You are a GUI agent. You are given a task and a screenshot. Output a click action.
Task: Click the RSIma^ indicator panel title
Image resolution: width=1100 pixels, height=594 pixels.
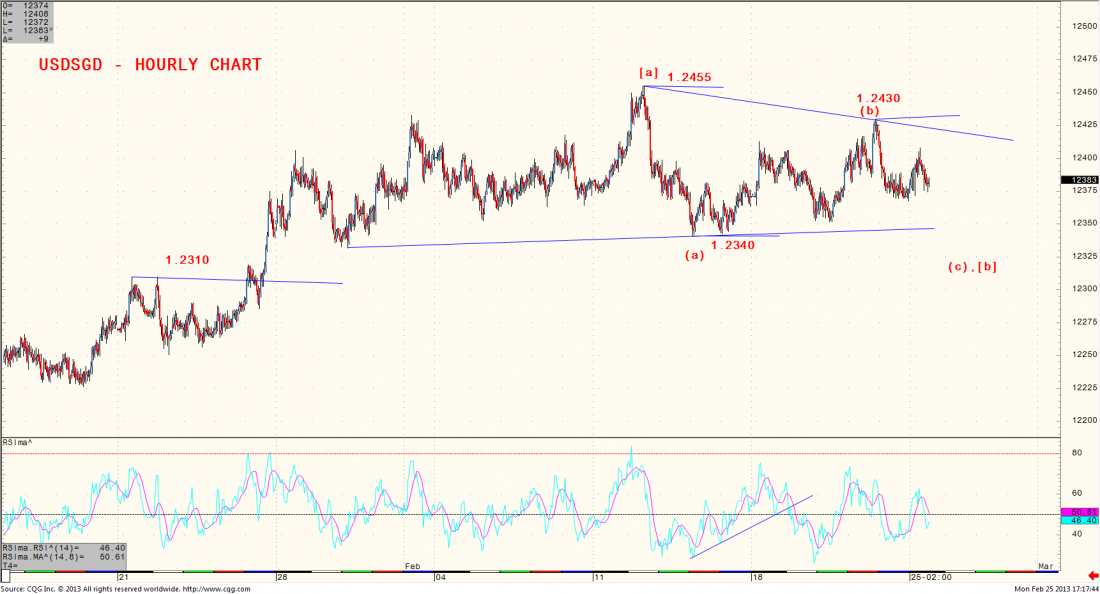[18, 442]
